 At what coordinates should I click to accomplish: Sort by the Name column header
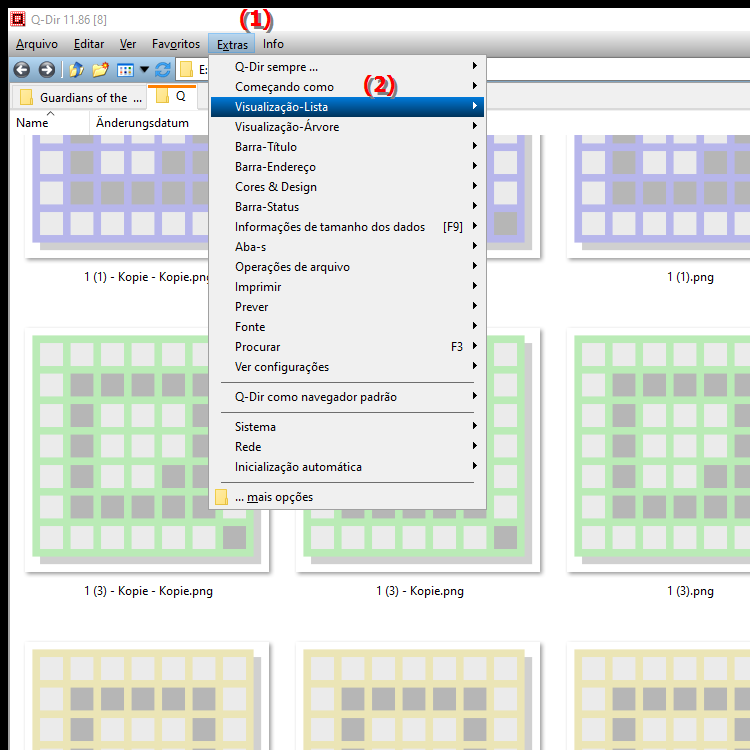click(33, 123)
